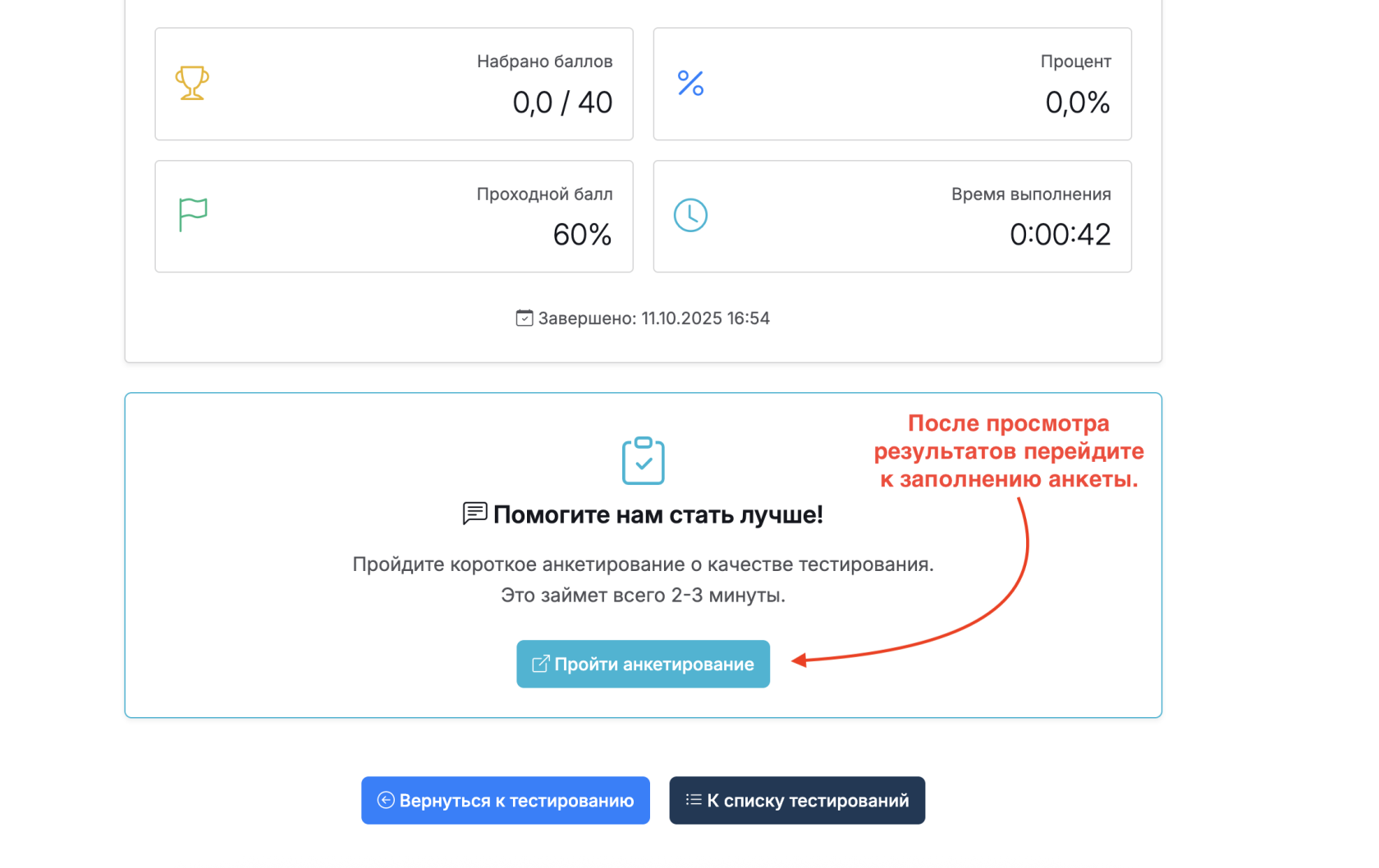Image resolution: width=1379 pixels, height=868 pixels.
Task: Click the back arrow icon in the blue button
Action: click(385, 800)
